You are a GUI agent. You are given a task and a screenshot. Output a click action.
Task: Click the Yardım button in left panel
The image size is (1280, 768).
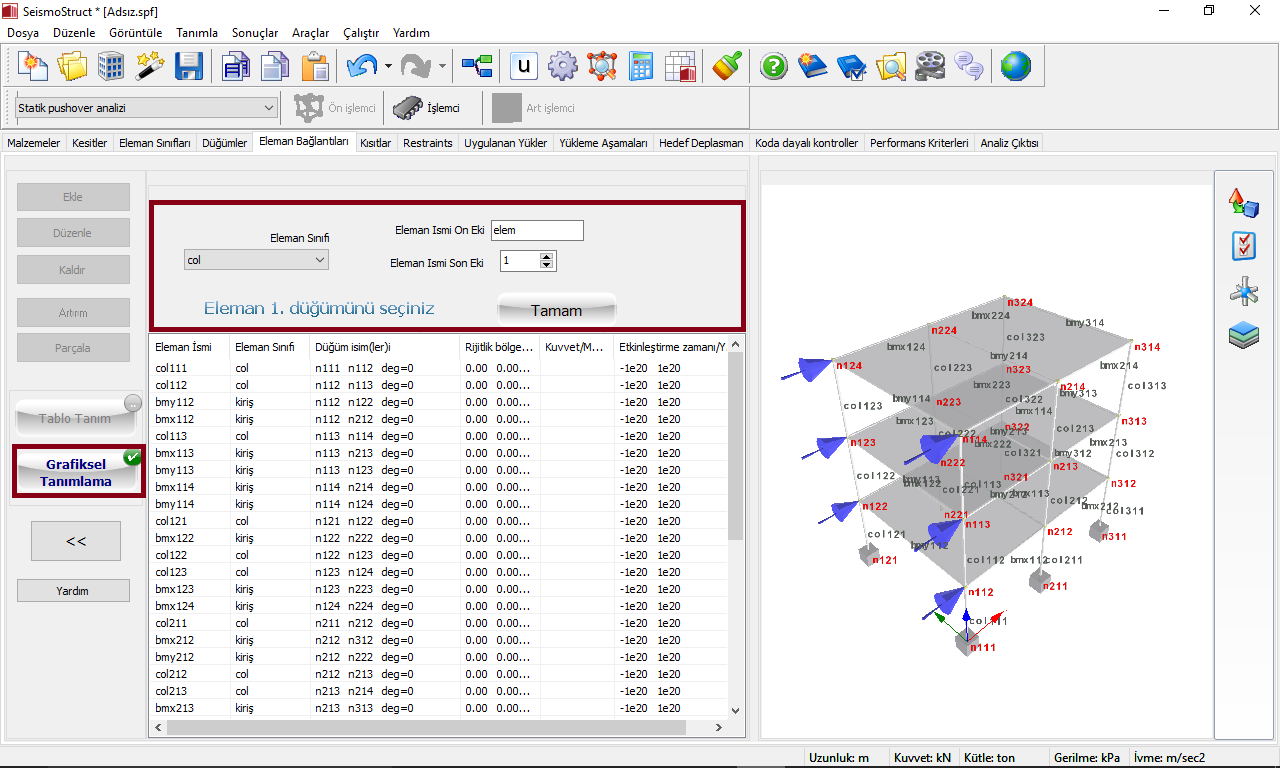(73, 591)
